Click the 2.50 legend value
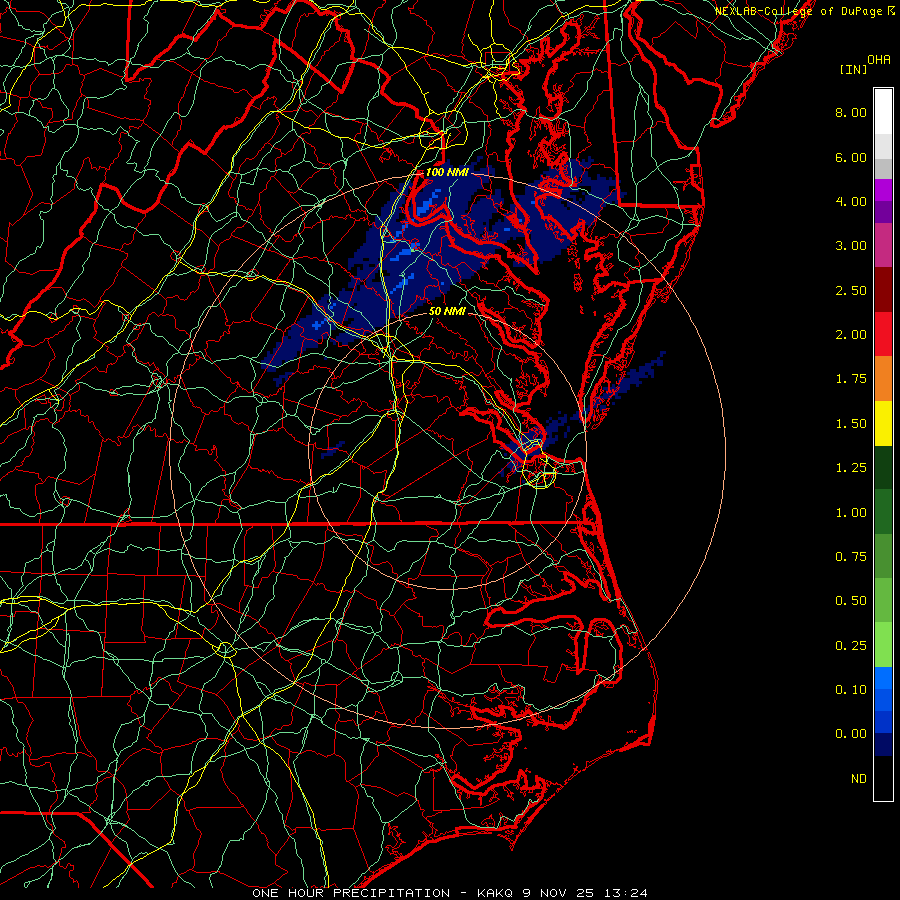Image resolution: width=900 pixels, height=900 pixels. pyautogui.click(x=851, y=290)
